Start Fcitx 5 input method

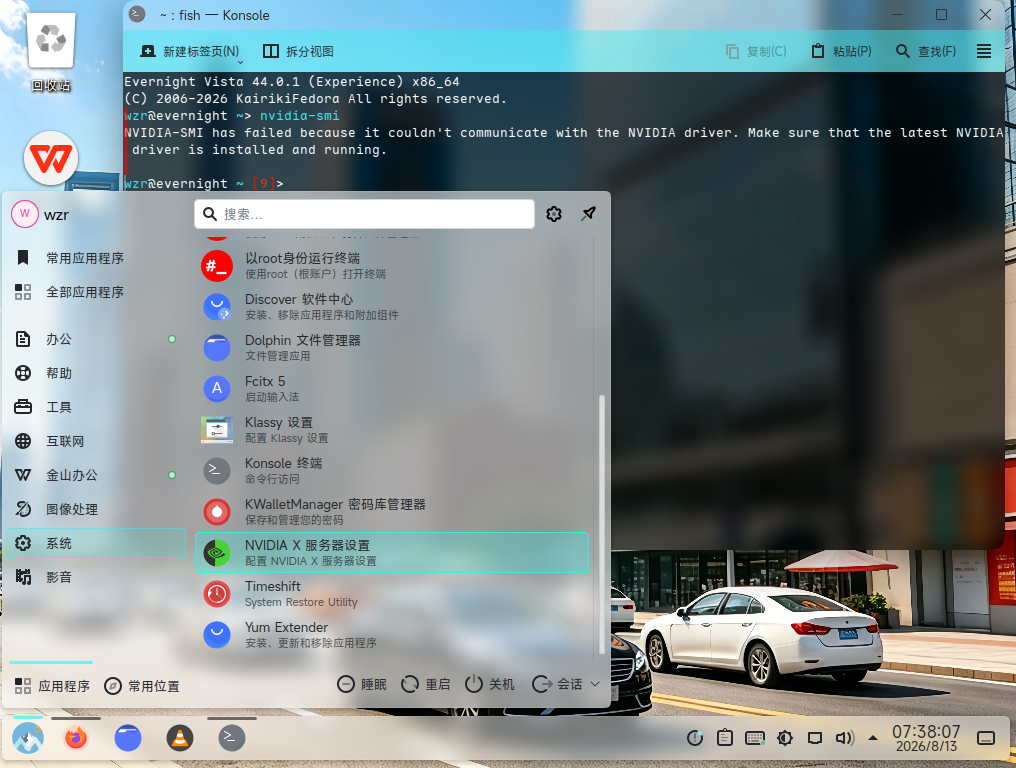pyautogui.click(x=391, y=388)
